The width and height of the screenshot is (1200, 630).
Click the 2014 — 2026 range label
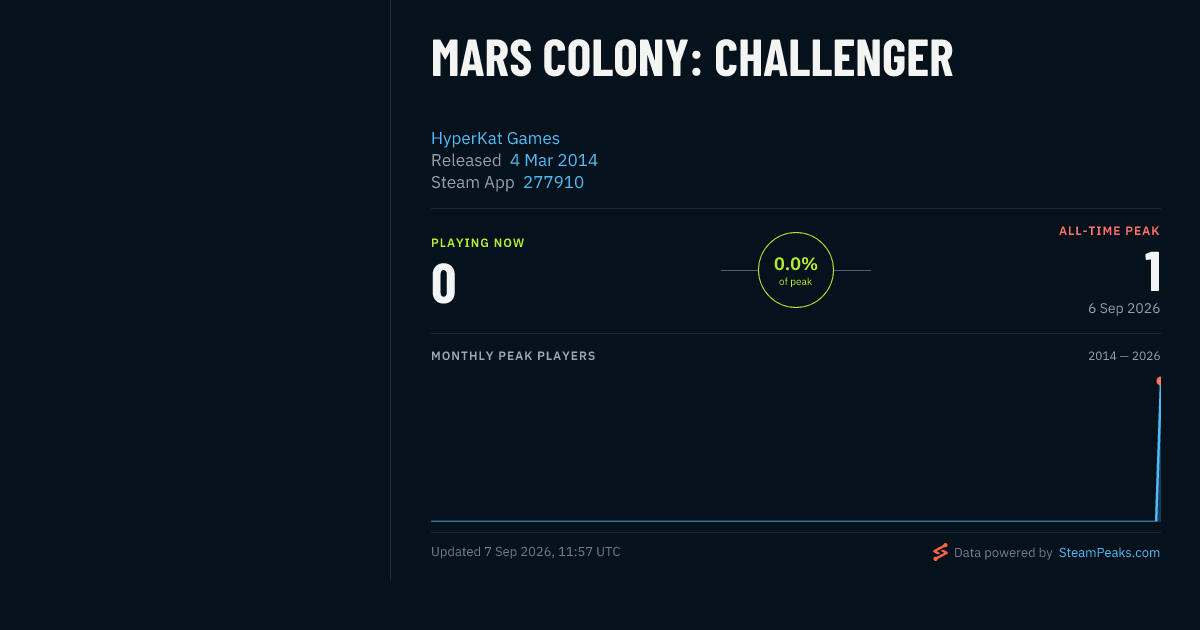(x=1124, y=356)
